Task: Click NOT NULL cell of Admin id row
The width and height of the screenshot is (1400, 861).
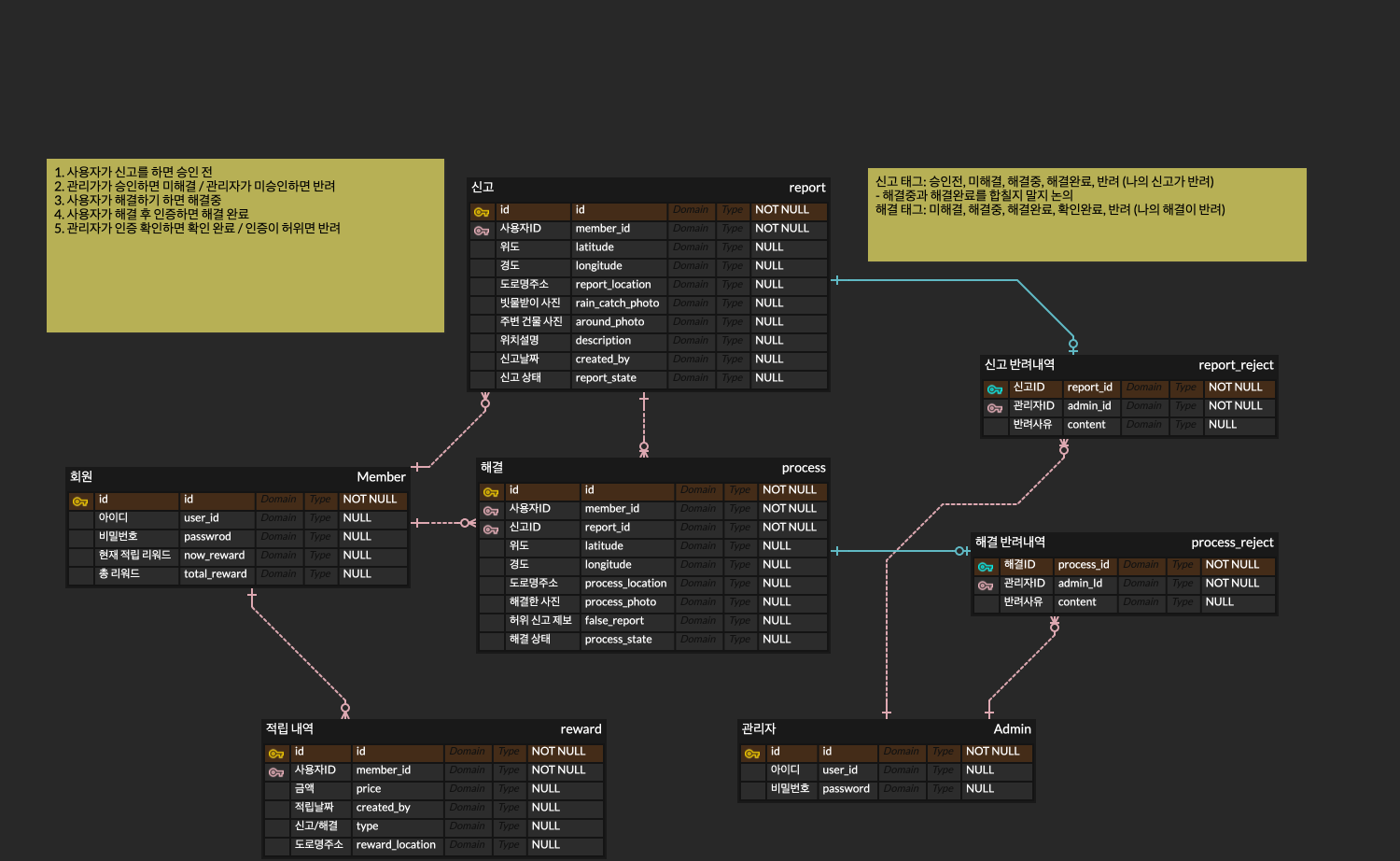Action: pos(992,752)
